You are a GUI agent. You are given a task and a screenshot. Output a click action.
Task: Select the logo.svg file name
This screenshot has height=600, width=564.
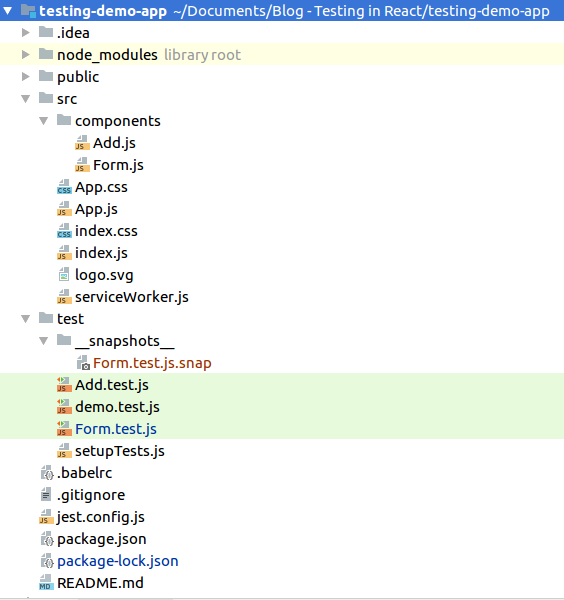pos(104,276)
